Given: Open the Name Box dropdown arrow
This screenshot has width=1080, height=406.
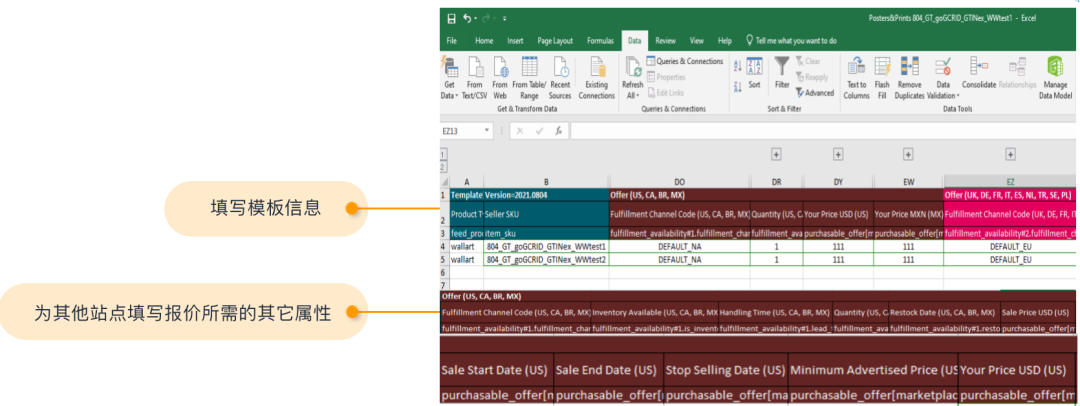Looking at the screenshot, I should (x=487, y=131).
